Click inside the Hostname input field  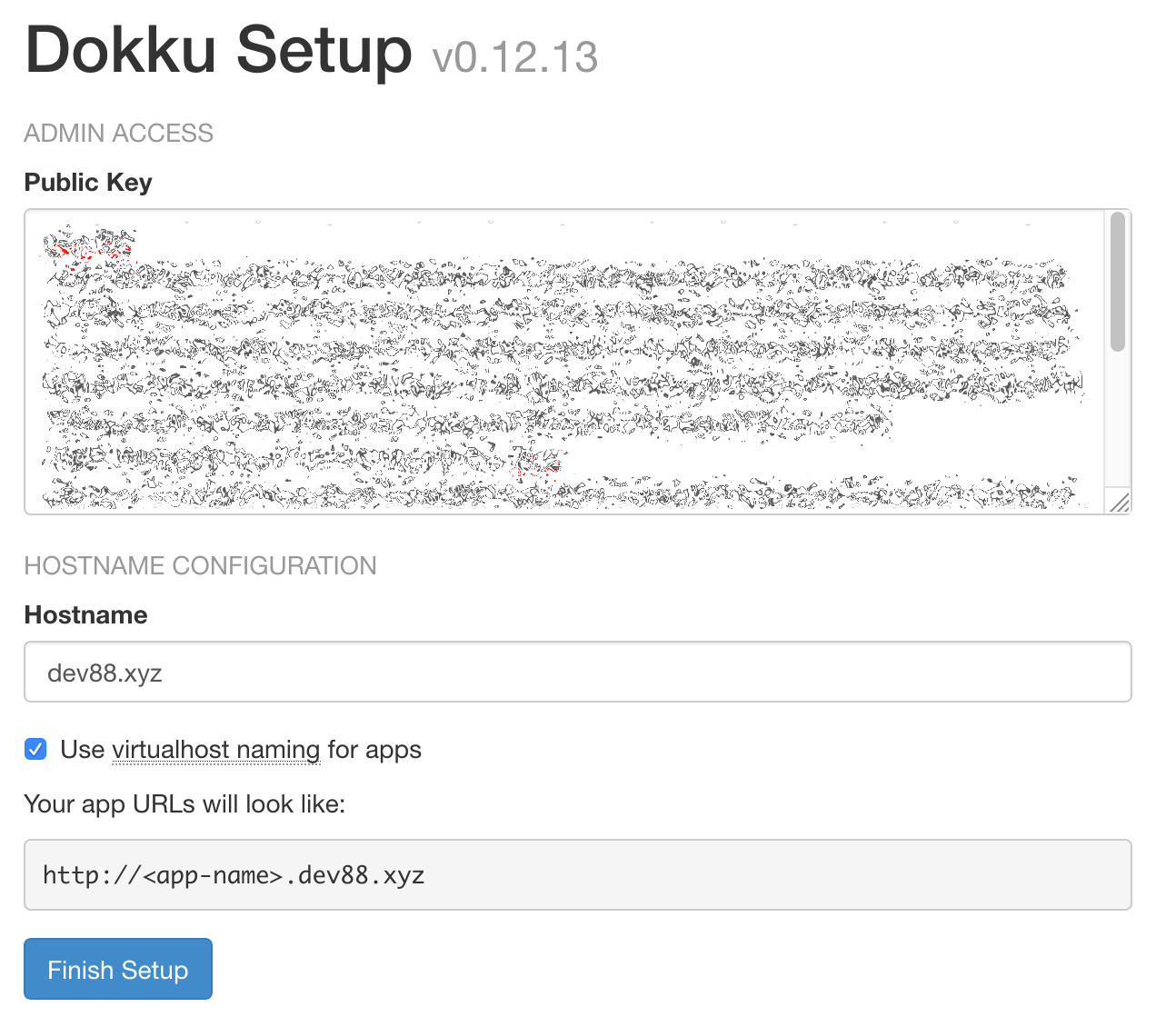coord(577,672)
